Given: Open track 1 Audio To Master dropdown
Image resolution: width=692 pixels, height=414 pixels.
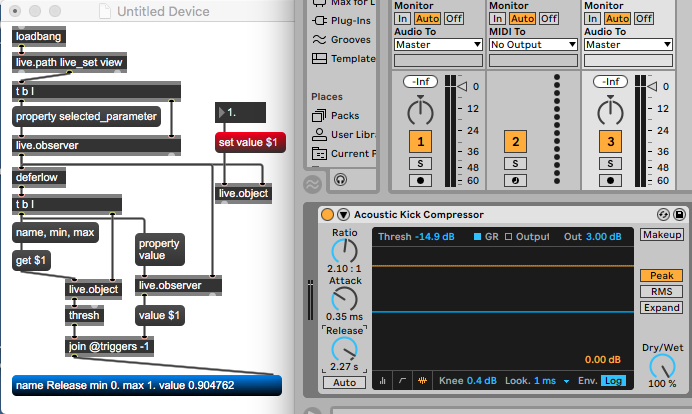Looking at the screenshot, I should [x=437, y=44].
